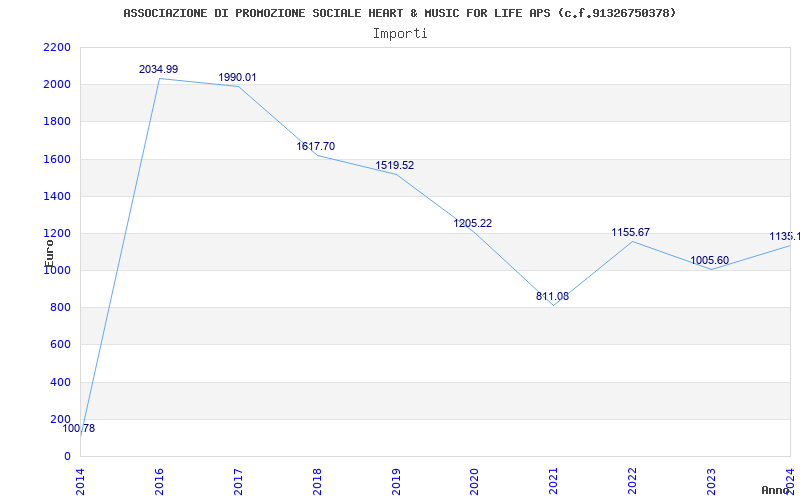
Task: Click the 2000 y-axis tick label
Action: [x=58, y=85]
